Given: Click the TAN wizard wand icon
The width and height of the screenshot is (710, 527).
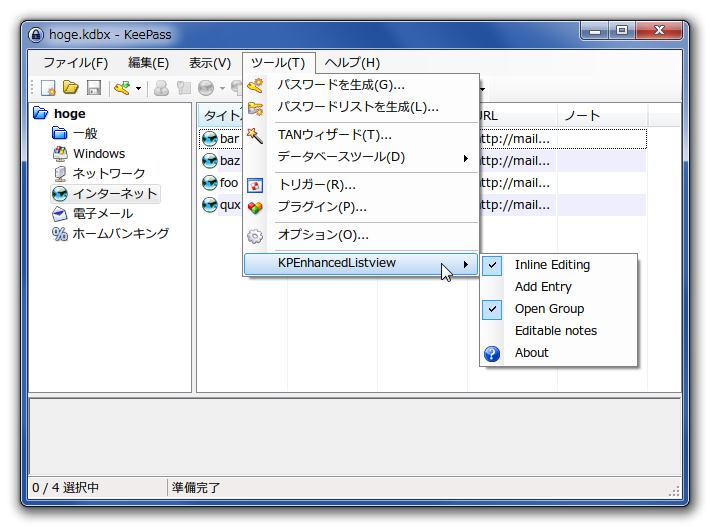Looking at the screenshot, I should point(255,135).
